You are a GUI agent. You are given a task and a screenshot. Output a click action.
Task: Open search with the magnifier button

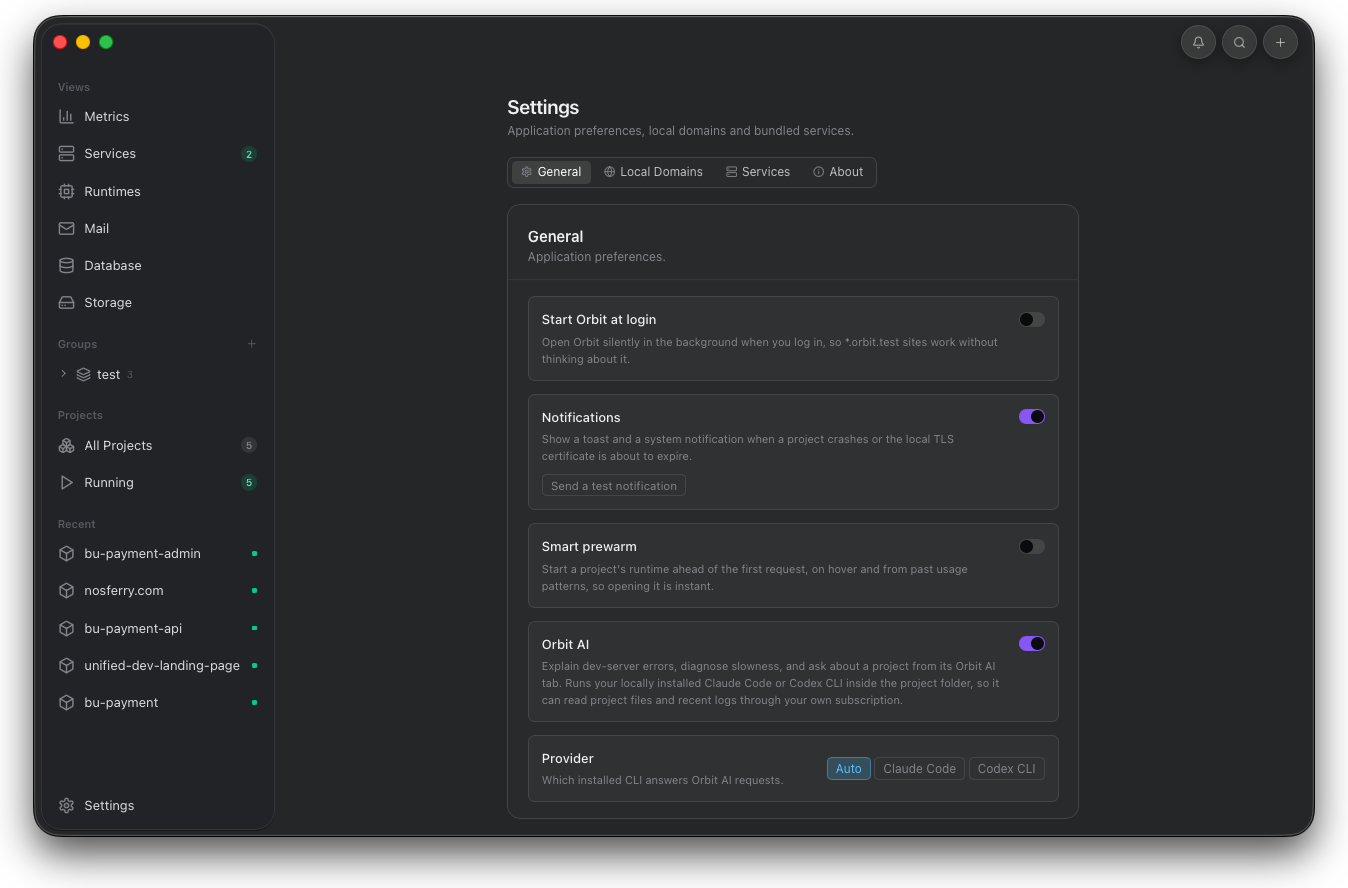coord(1239,42)
